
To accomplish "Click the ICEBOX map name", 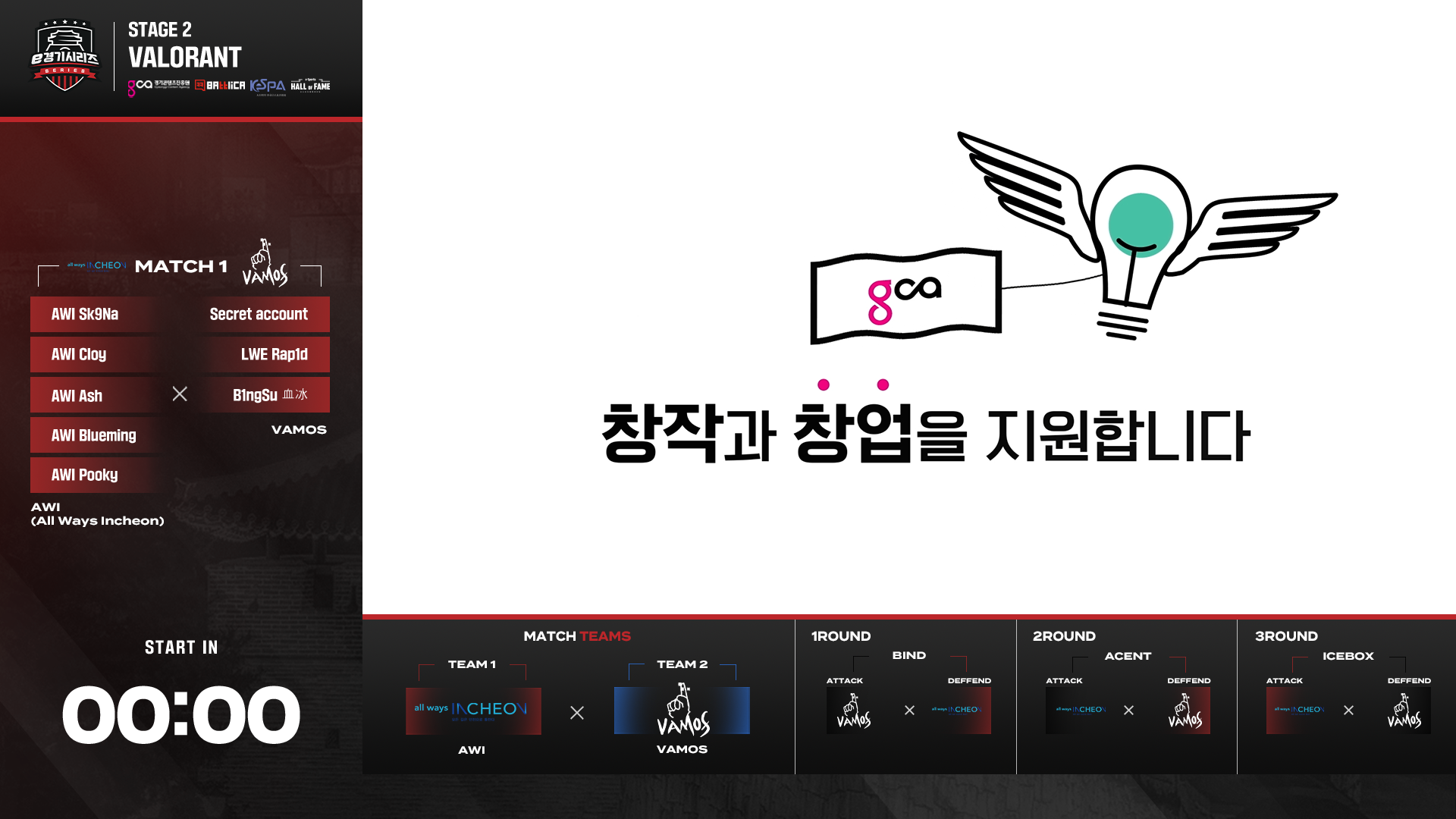I will (1348, 656).
